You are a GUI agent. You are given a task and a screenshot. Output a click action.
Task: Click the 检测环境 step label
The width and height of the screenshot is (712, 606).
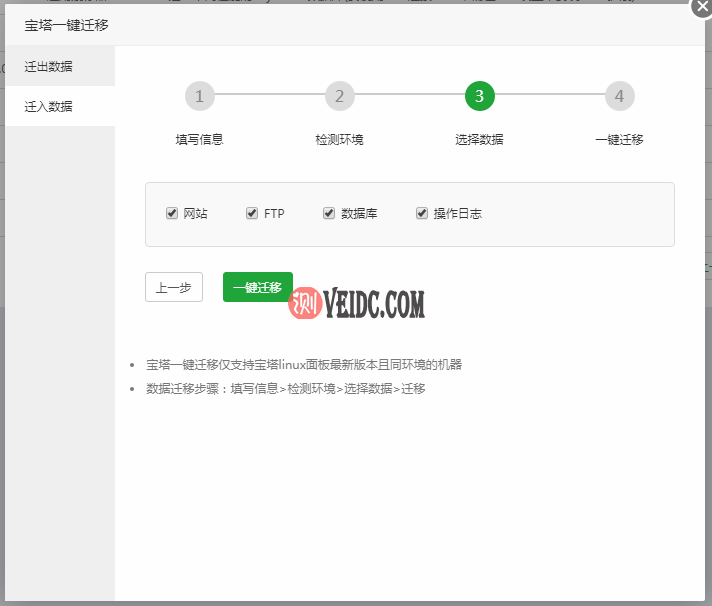[x=339, y=139]
